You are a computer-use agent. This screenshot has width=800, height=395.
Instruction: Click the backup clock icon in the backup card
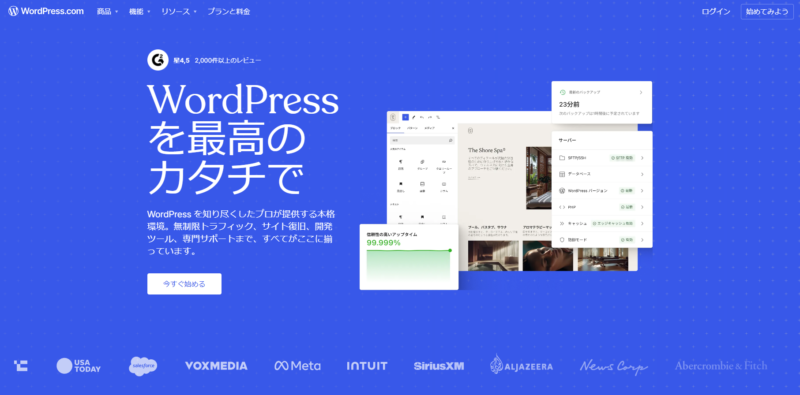point(562,92)
